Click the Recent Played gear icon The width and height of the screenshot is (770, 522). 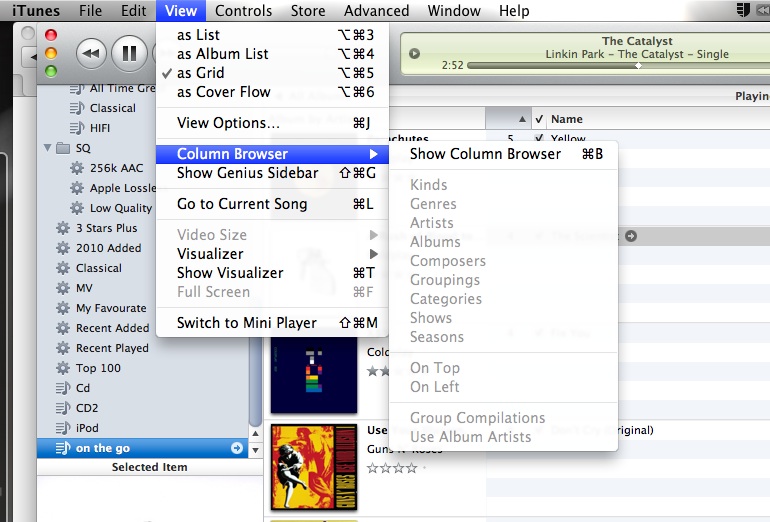(63, 348)
